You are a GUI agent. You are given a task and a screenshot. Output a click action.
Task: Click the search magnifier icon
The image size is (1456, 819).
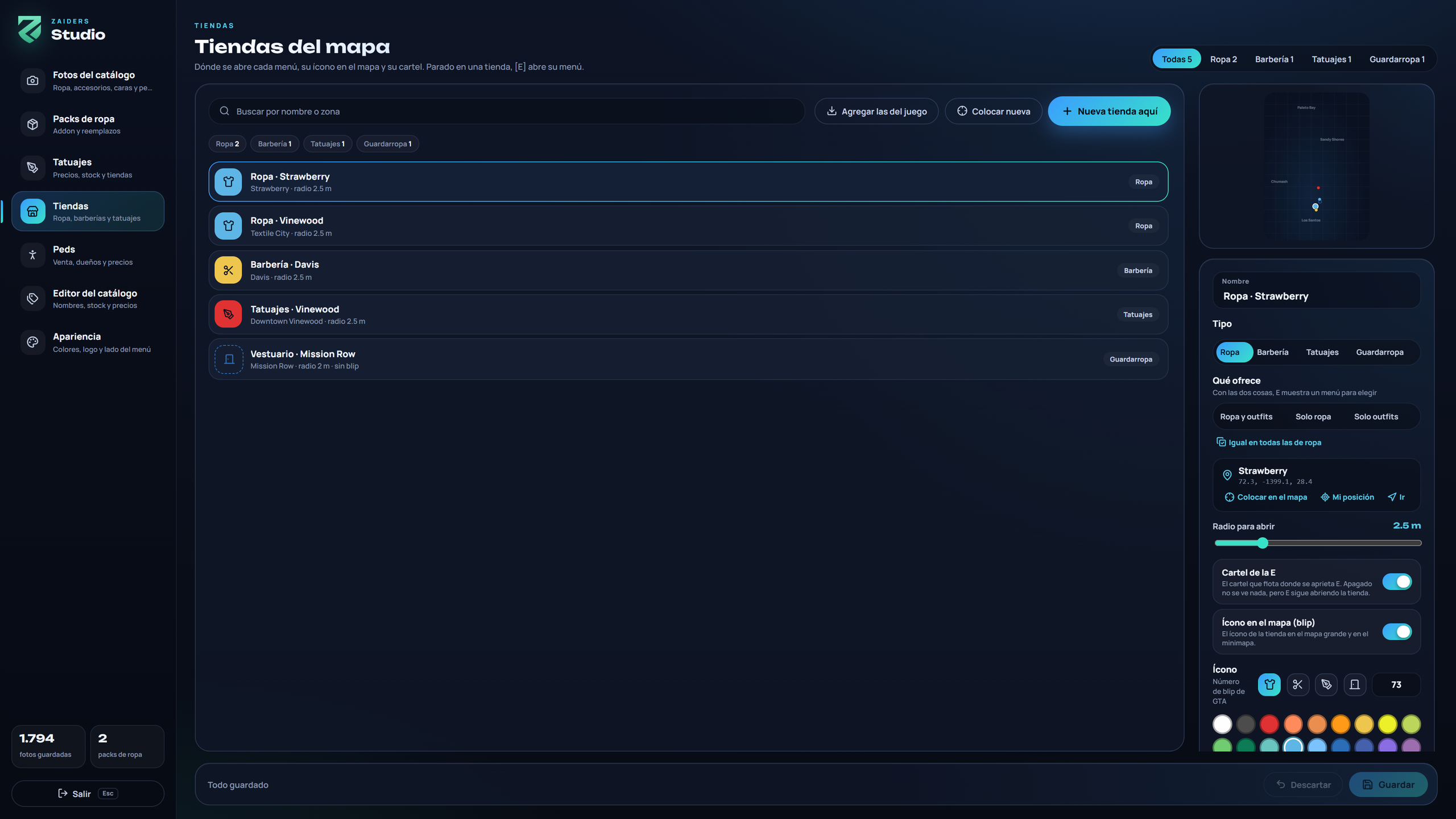225,111
